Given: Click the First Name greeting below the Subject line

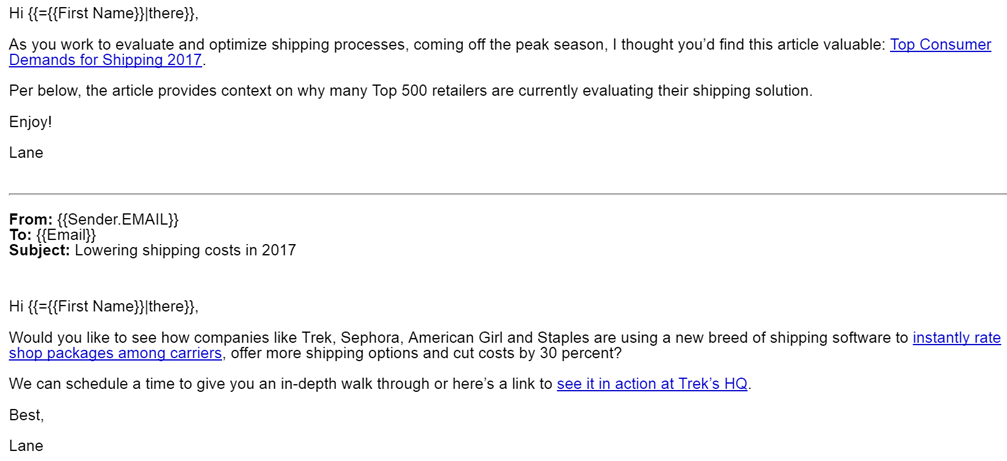Looking at the screenshot, I should [104, 307].
